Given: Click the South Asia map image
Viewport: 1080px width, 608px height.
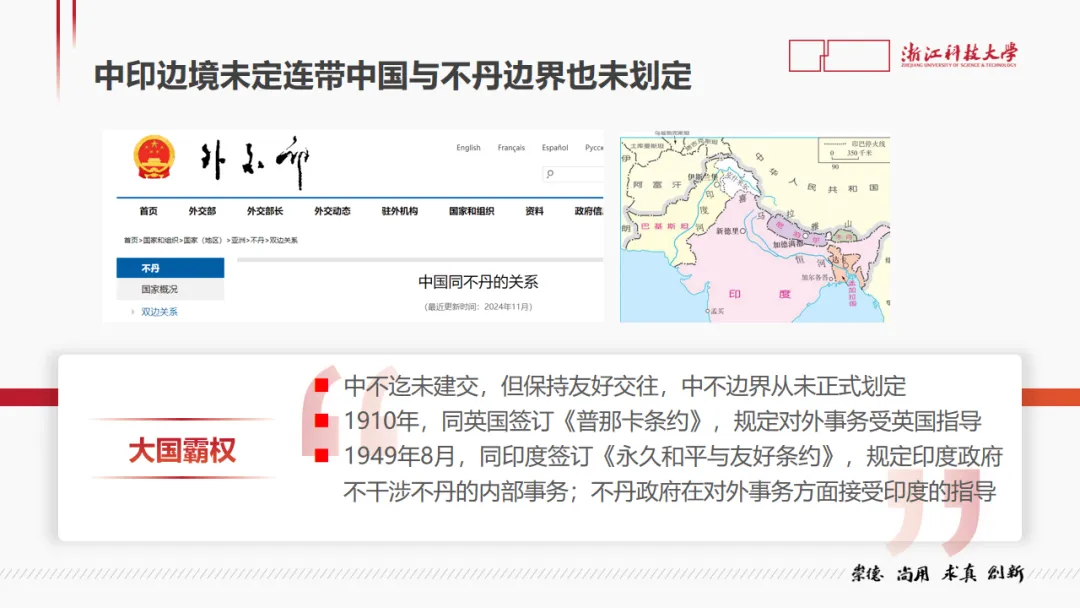Looking at the screenshot, I should pos(755,229).
